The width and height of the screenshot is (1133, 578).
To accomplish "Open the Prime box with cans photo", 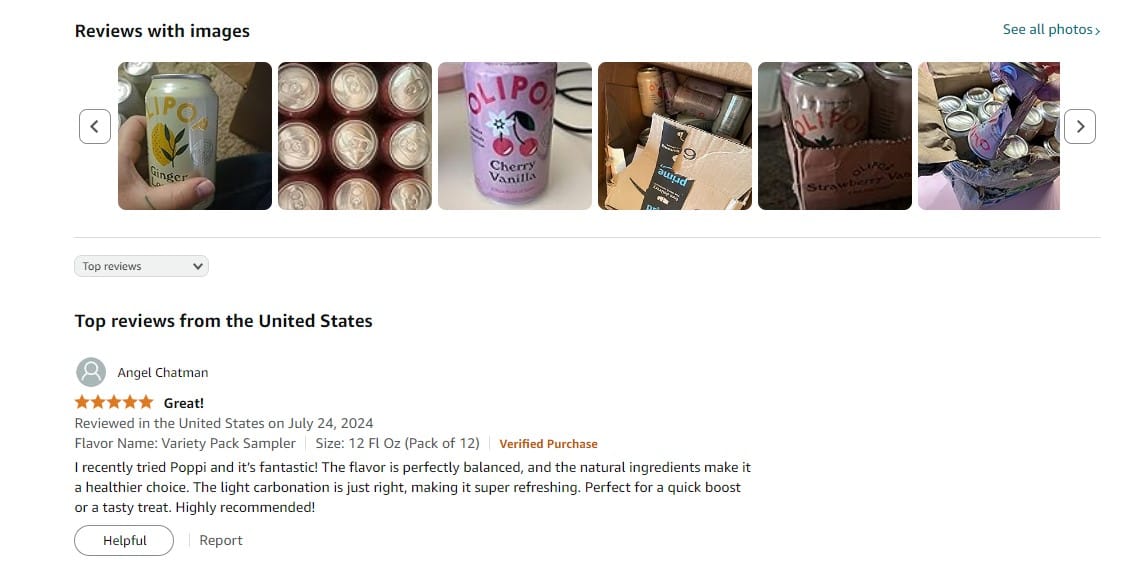I will pos(675,136).
